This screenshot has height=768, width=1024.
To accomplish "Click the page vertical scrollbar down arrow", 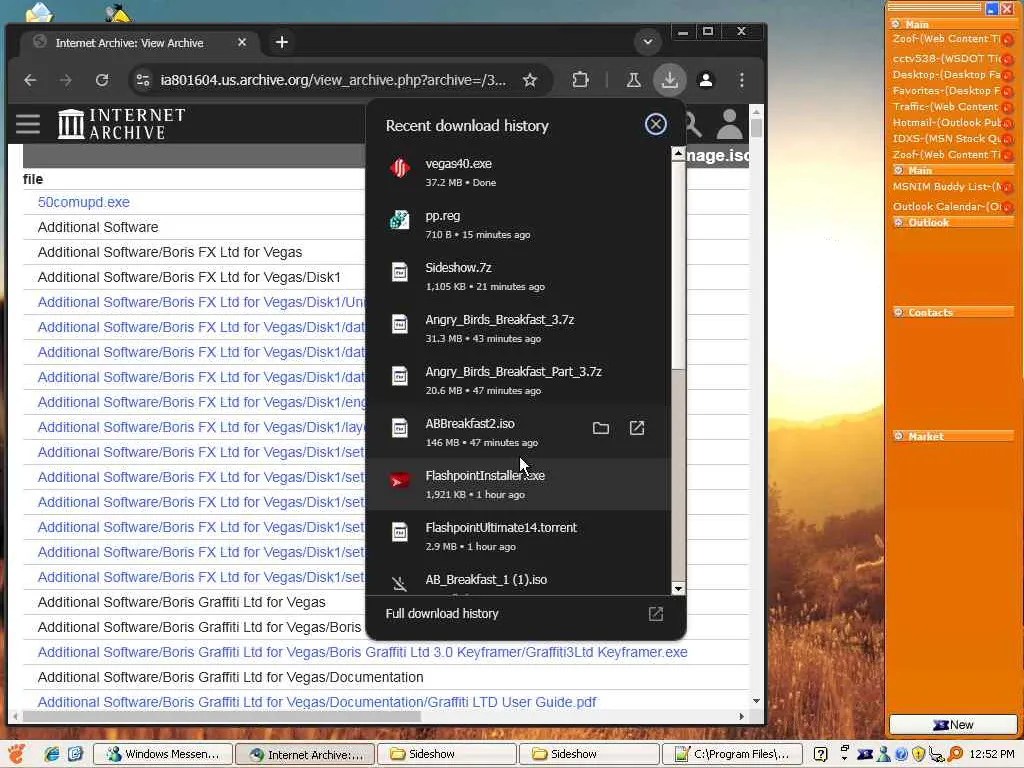I will point(756,701).
